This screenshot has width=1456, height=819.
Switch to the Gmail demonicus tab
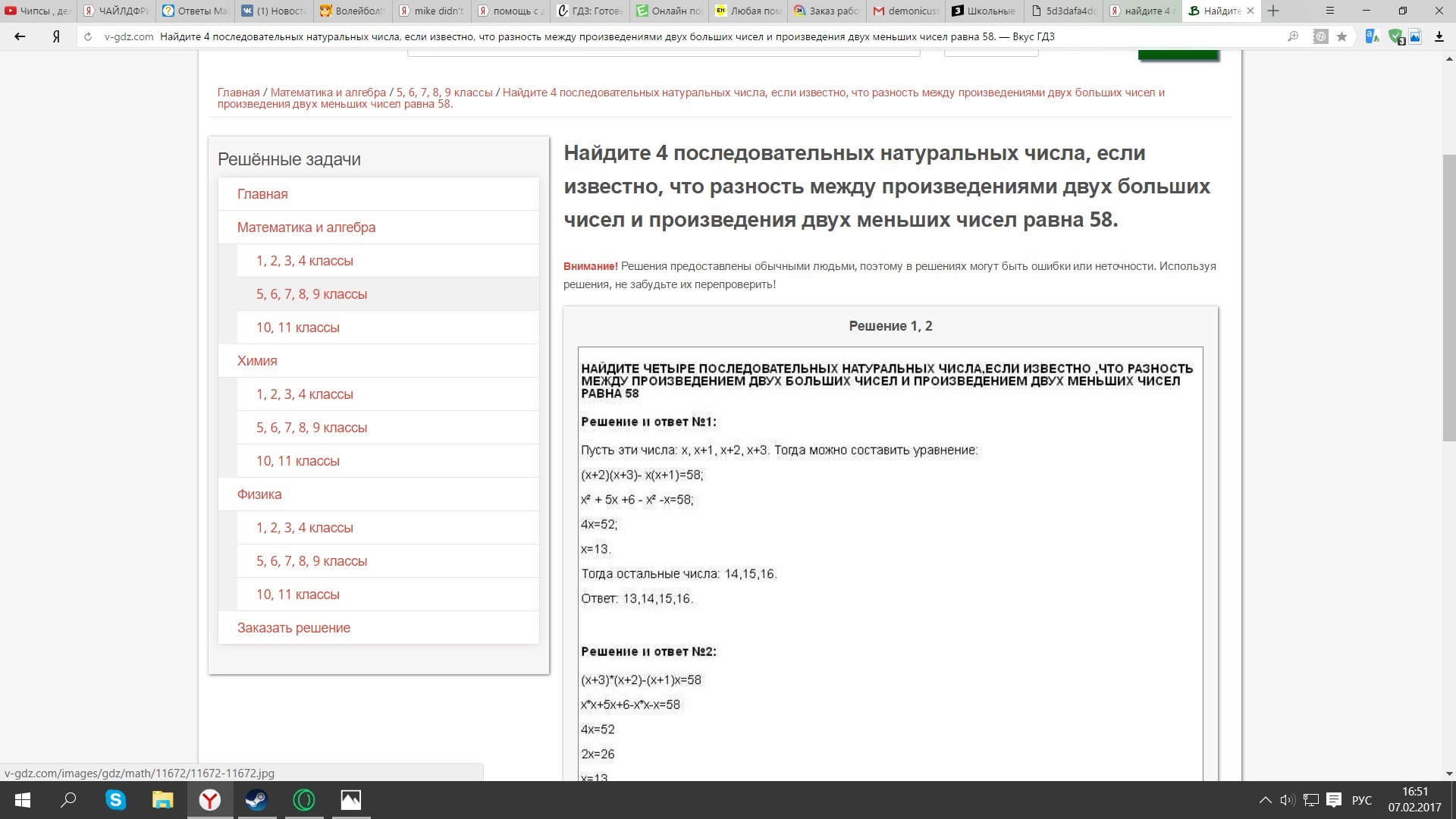click(905, 11)
